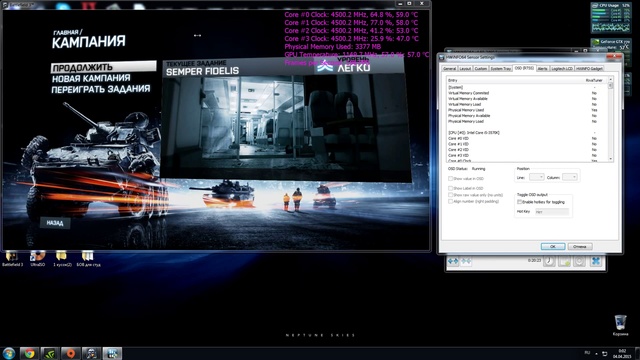Viewport: 640px width, 360px height.
Task: Enable 'Show value in OSD' checkbox
Action: [x=451, y=178]
